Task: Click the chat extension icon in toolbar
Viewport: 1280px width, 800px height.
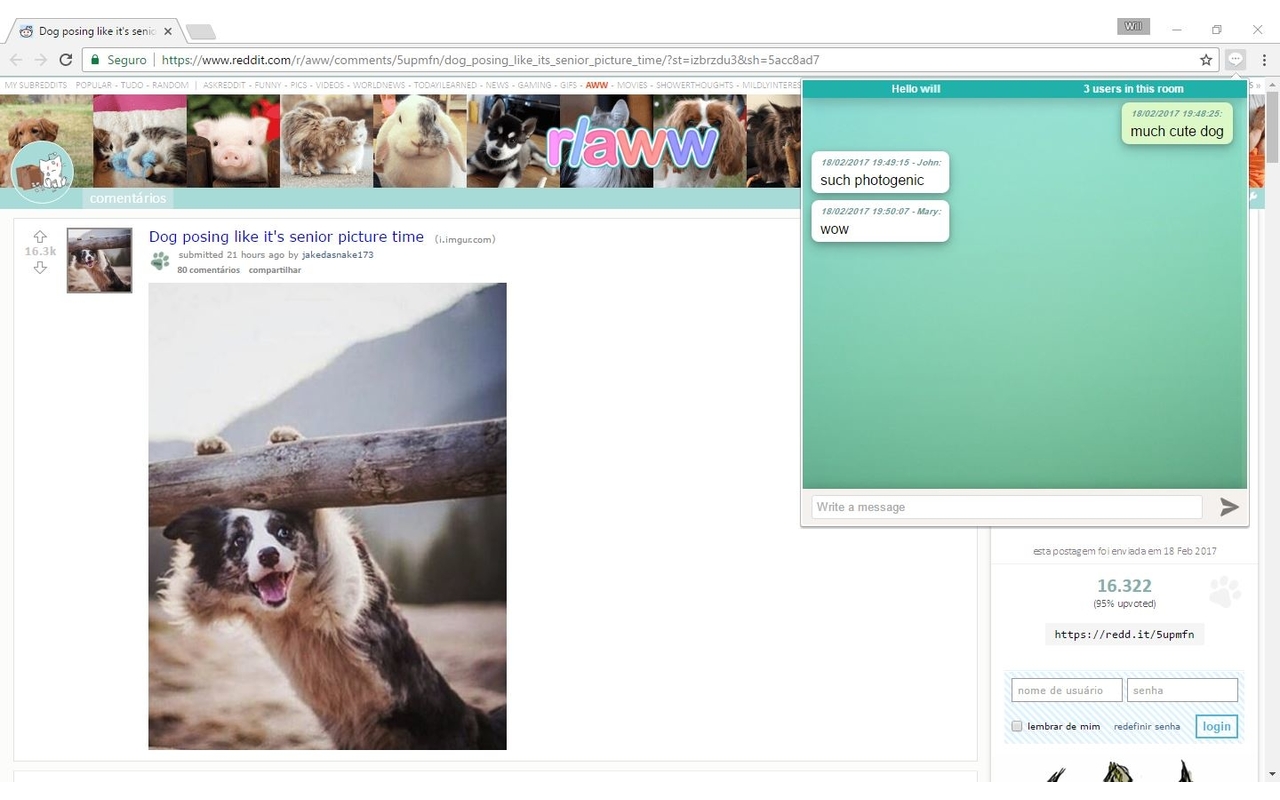Action: [x=1236, y=60]
